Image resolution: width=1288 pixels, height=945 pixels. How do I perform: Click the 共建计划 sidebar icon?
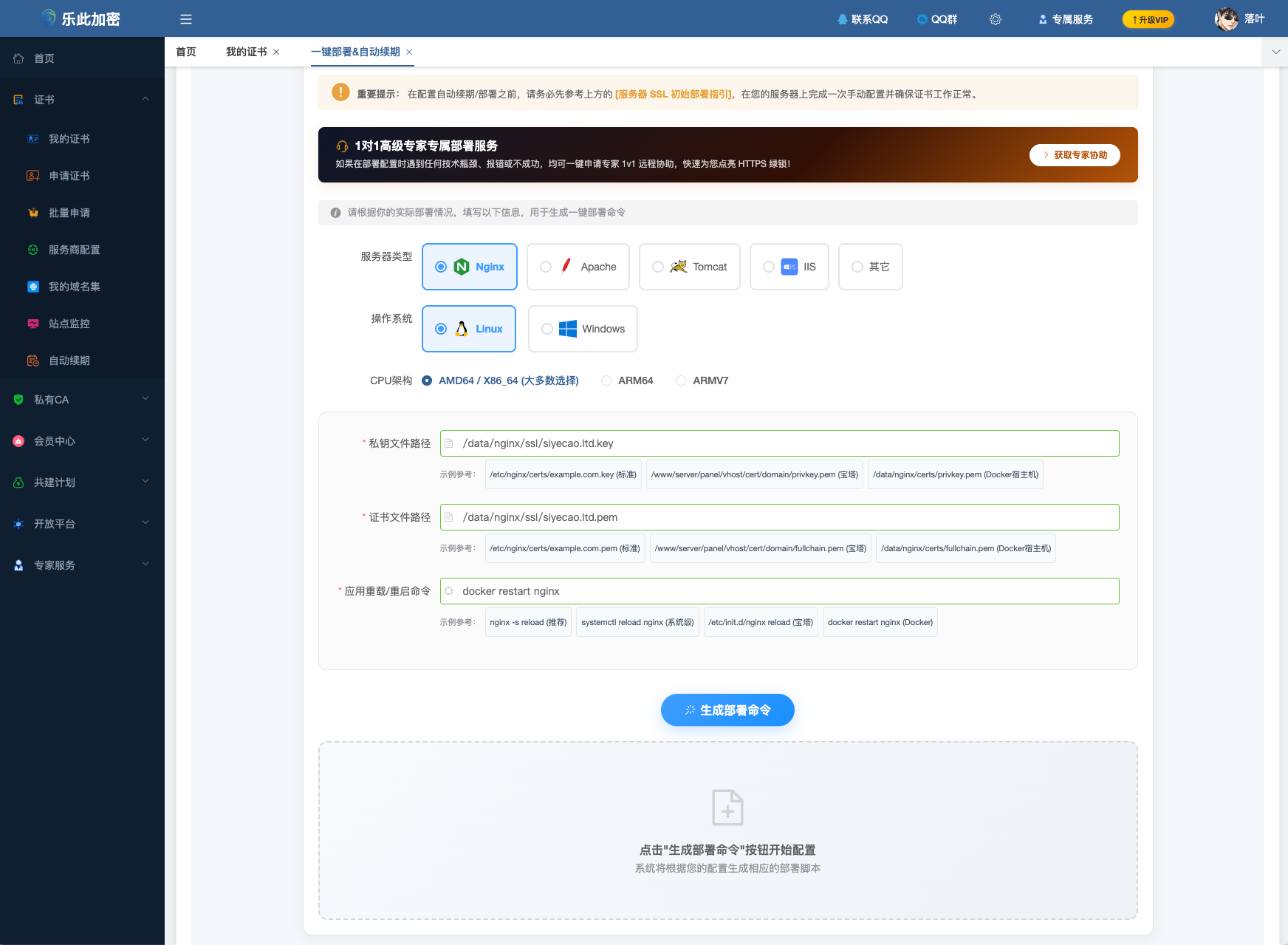pyautogui.click(x=18, y=482)
